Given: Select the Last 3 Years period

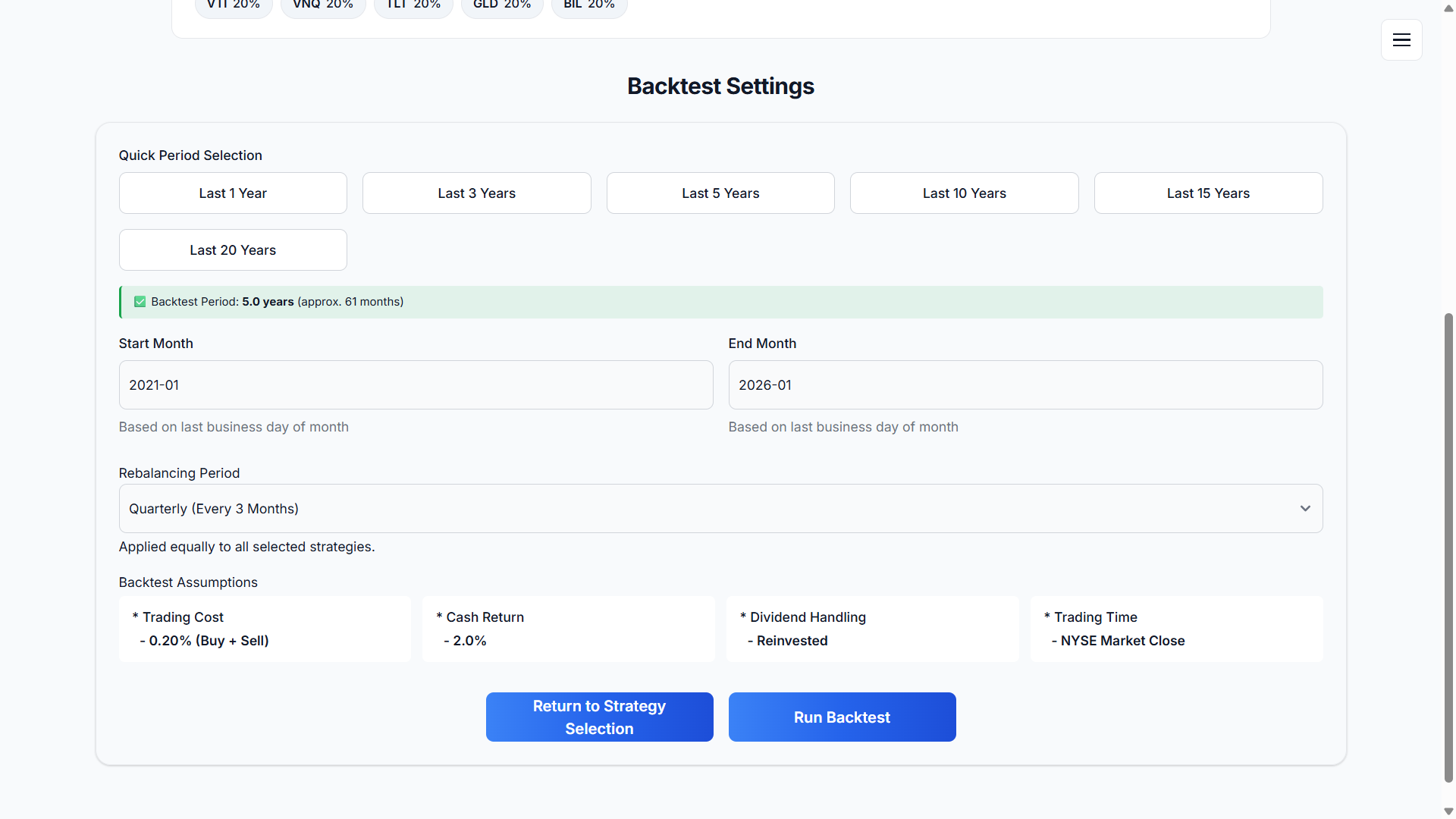Looking at the screenshot, I should 476,193.
